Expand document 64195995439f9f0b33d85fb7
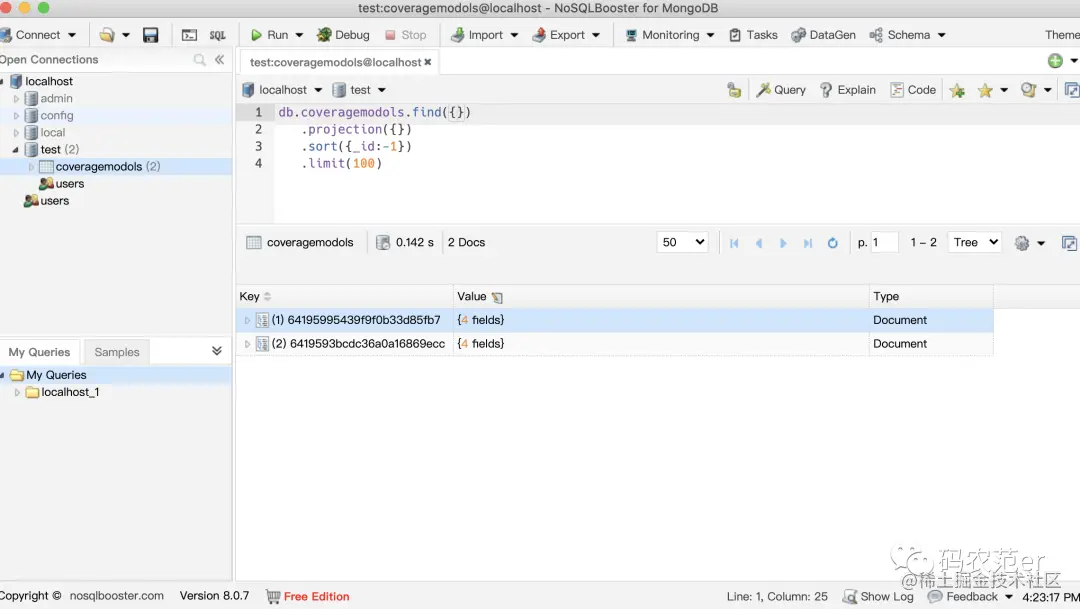 pyautogui.click(x=247, y=320)
